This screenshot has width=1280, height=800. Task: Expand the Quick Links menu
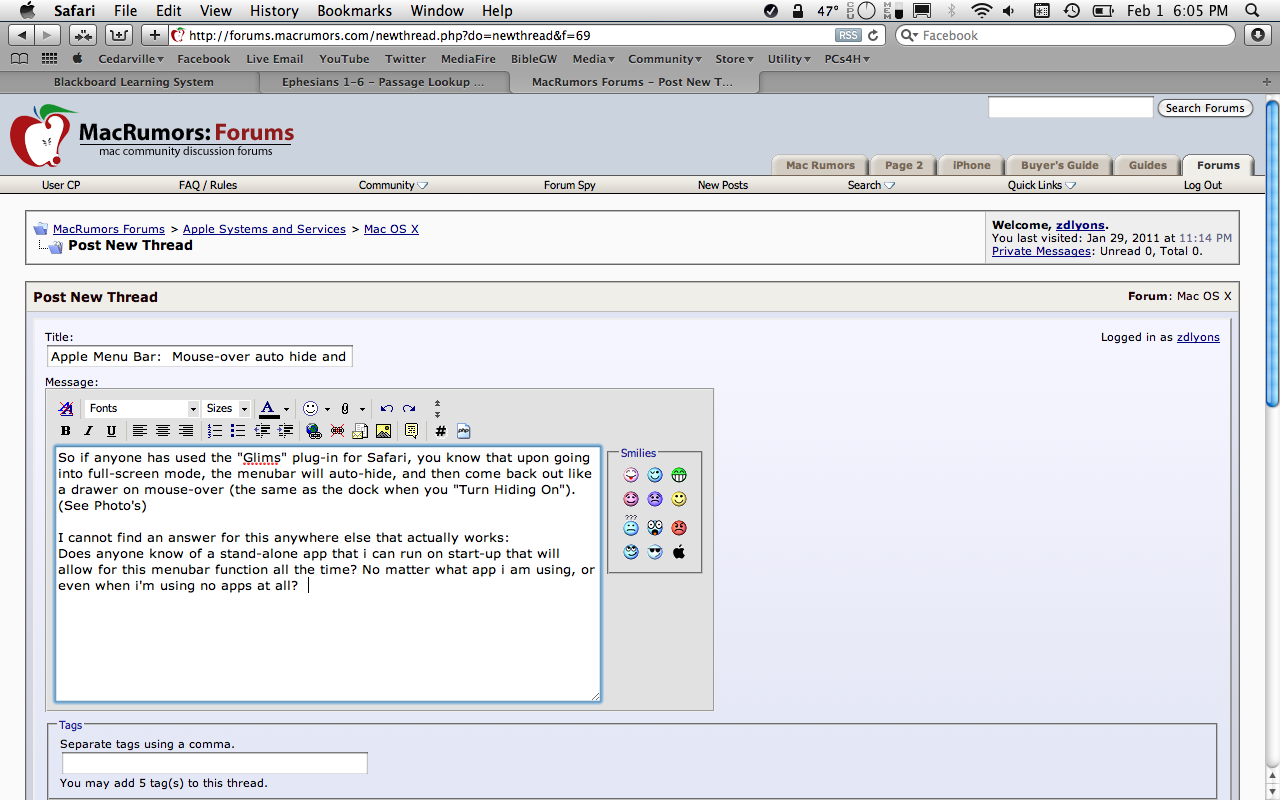pyautogui.click(x=1042, y=185)
